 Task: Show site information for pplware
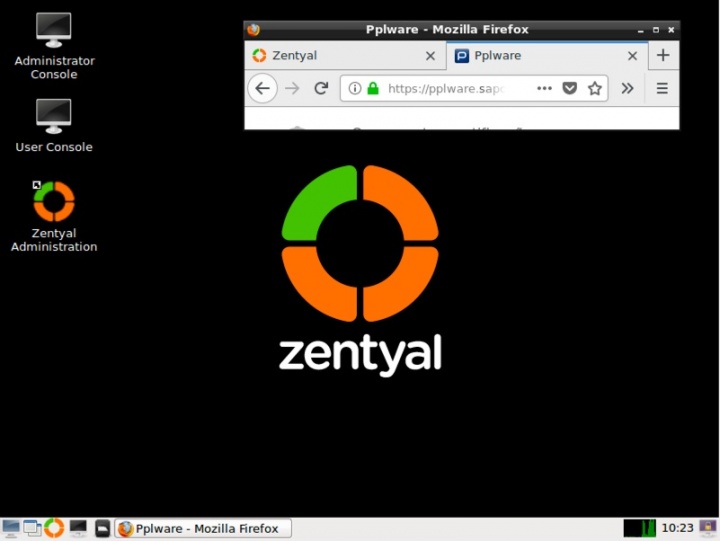tap(355, 88)
